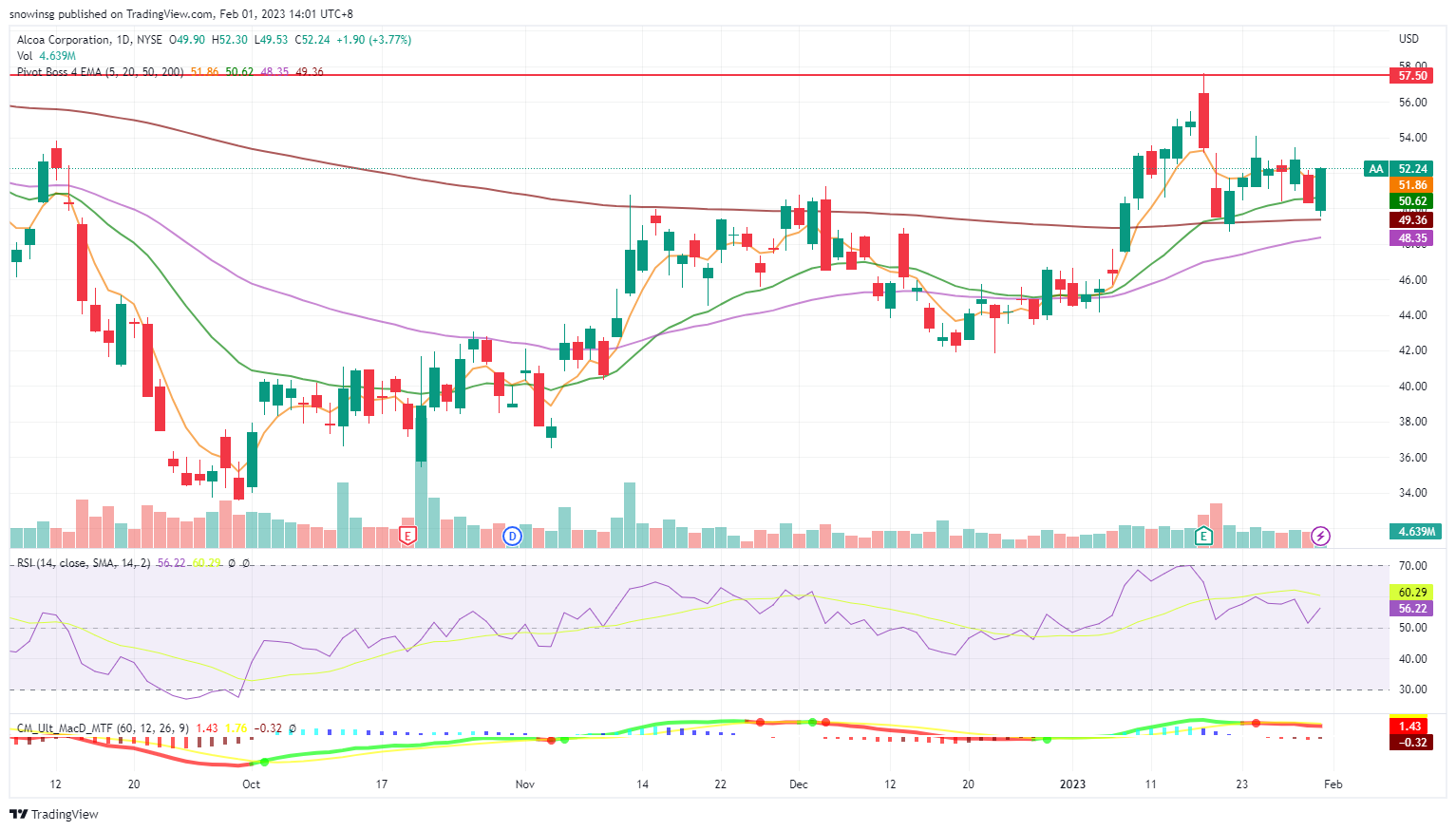Screen dimensions: 1456x831
Task: Click the L49.53 low value
Action: pyautogui.click(x=271, y=40)
